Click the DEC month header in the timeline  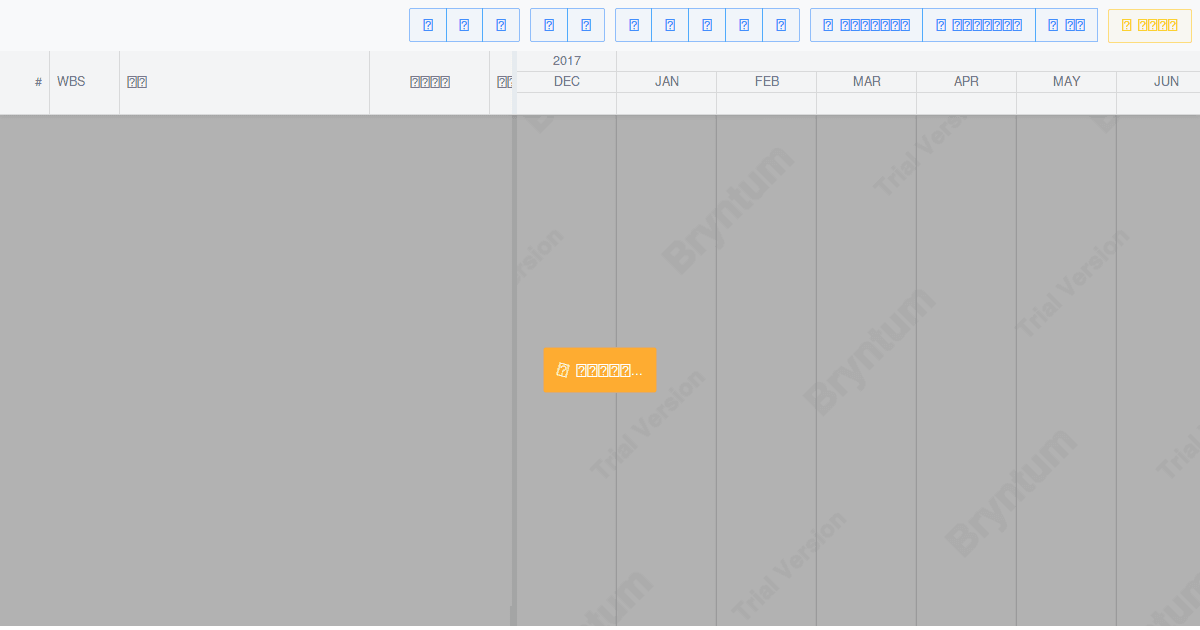(x=566, y=81)
